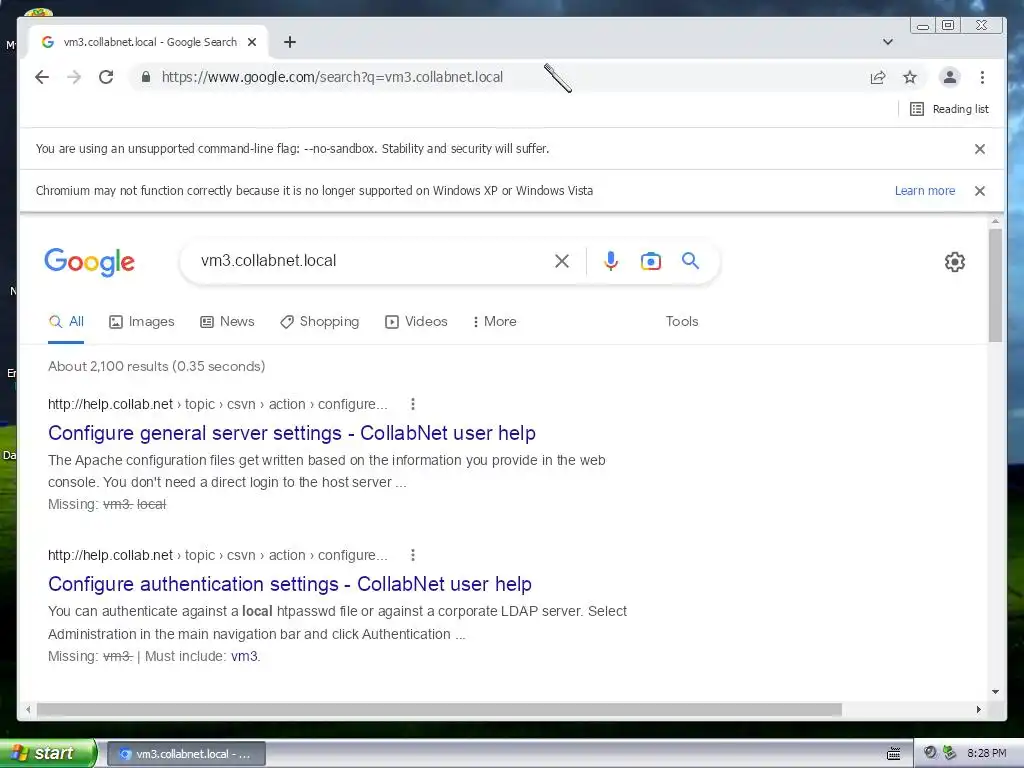This screenshot has width=1024, height=768.
Task: Open search Tools
Action: click(682, 321)
